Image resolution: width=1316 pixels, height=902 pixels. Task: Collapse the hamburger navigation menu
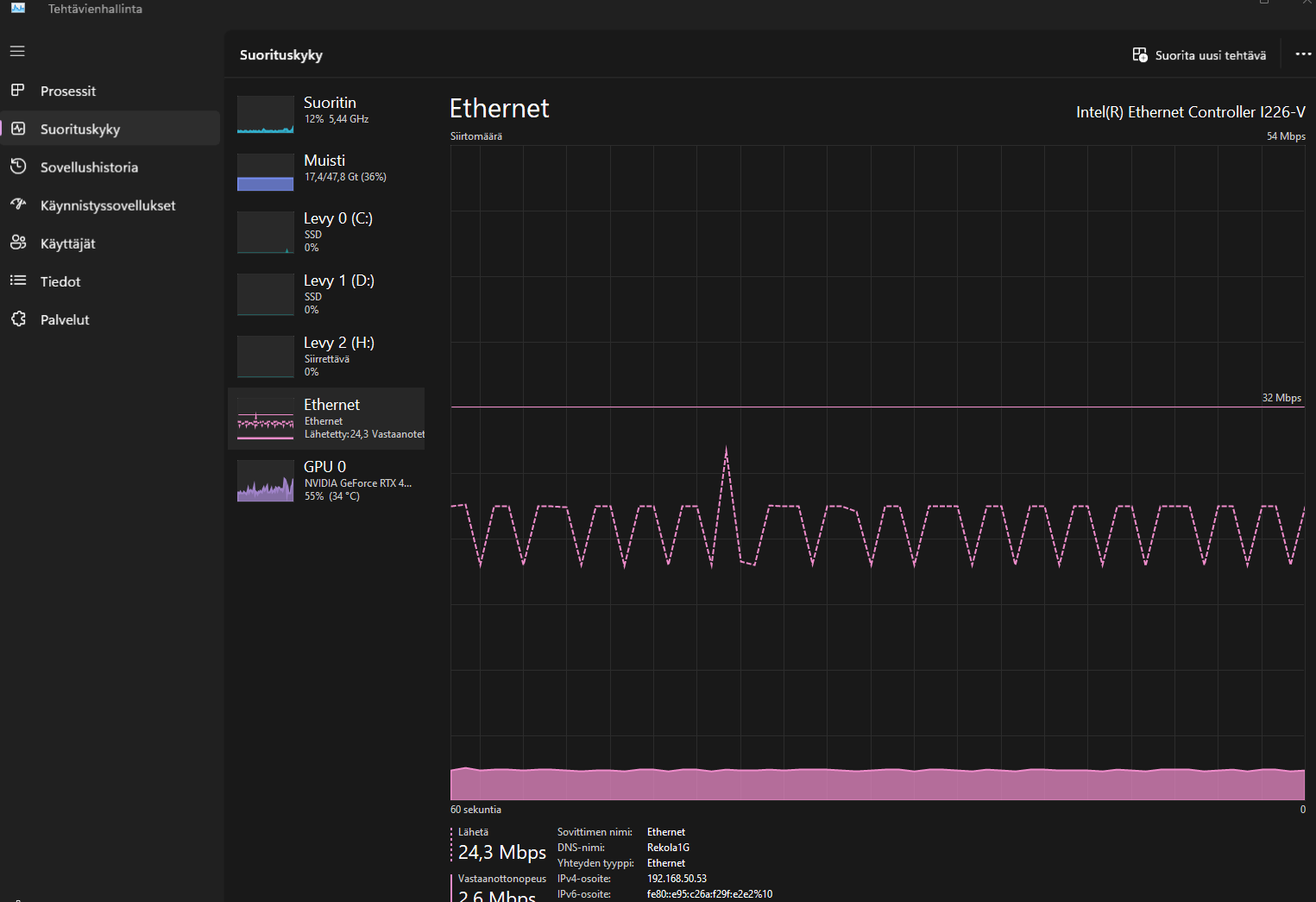coord(17,51)
